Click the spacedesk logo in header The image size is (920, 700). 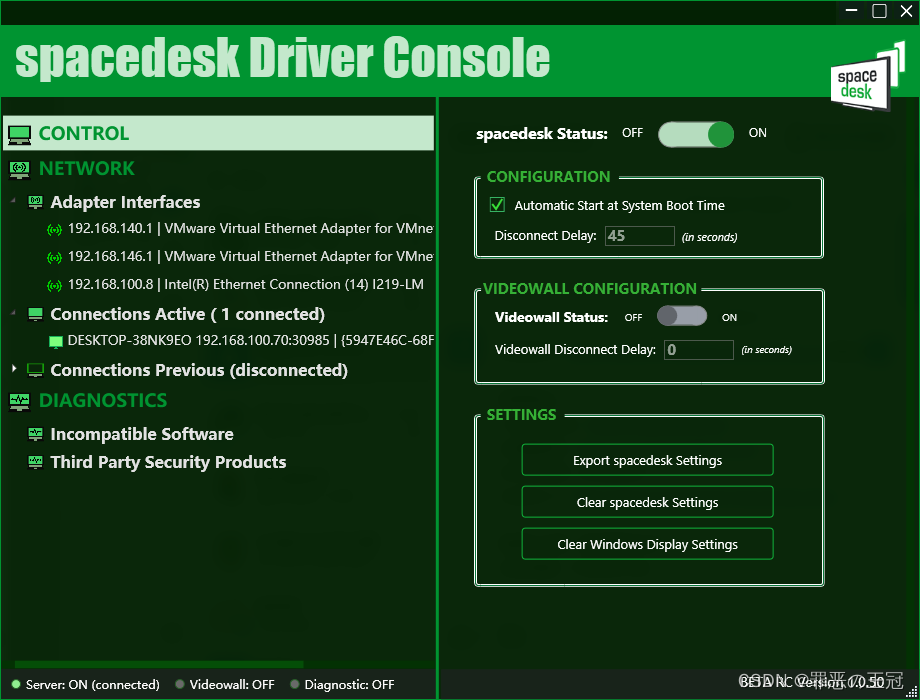coord(867,77)
